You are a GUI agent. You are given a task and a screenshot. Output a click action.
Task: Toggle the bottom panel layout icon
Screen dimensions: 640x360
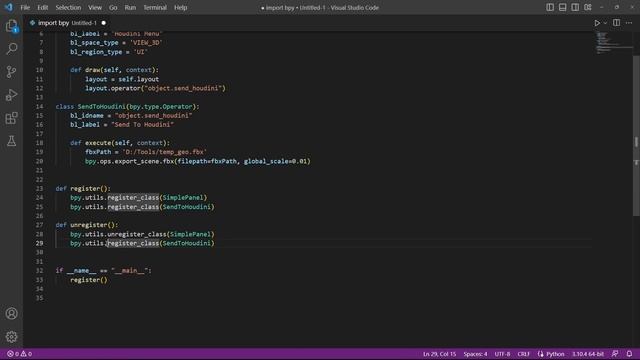(x=562, y=7)
